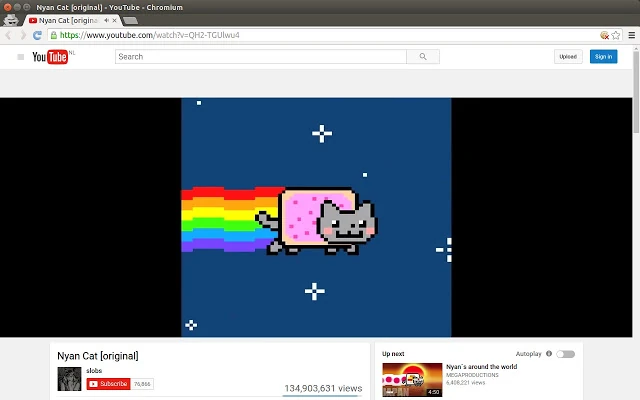Image resolution: width=640 pixels, height=400 pixels.
Task: Click the browser back arrow
Action: 8,36
